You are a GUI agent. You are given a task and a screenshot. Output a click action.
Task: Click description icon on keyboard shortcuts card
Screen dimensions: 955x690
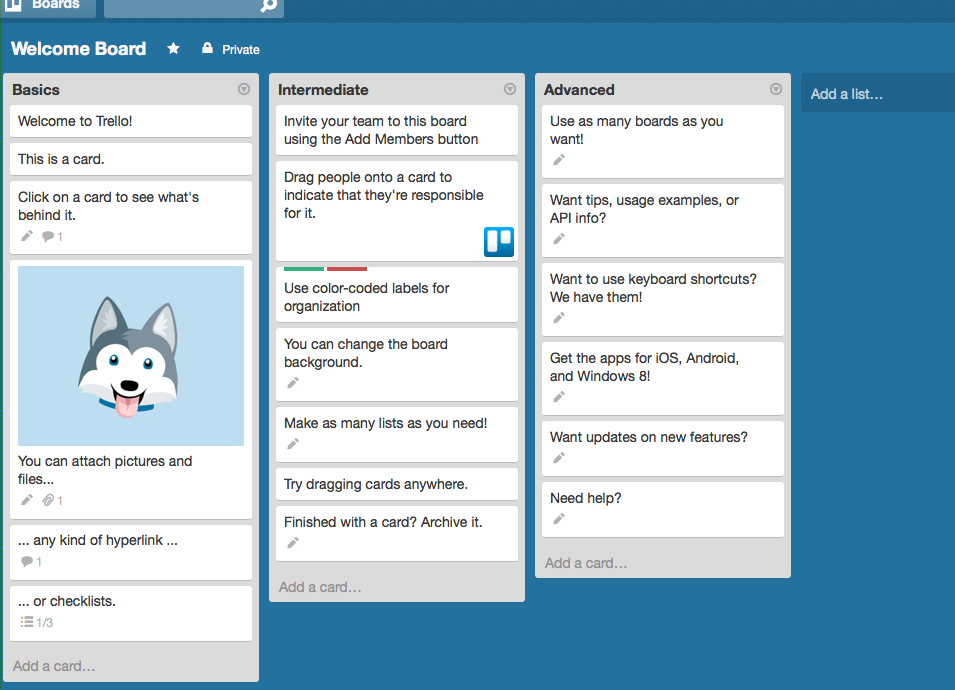point(559,318)
